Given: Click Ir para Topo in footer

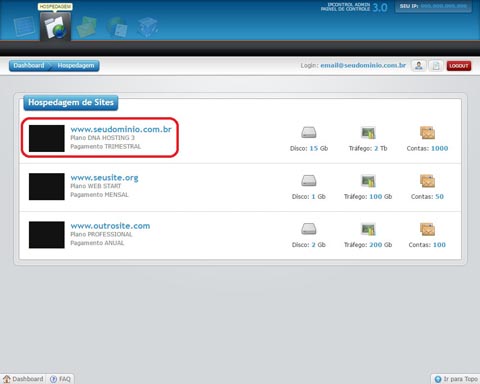Looking at the screenshot, I should (x=456, y=379).
